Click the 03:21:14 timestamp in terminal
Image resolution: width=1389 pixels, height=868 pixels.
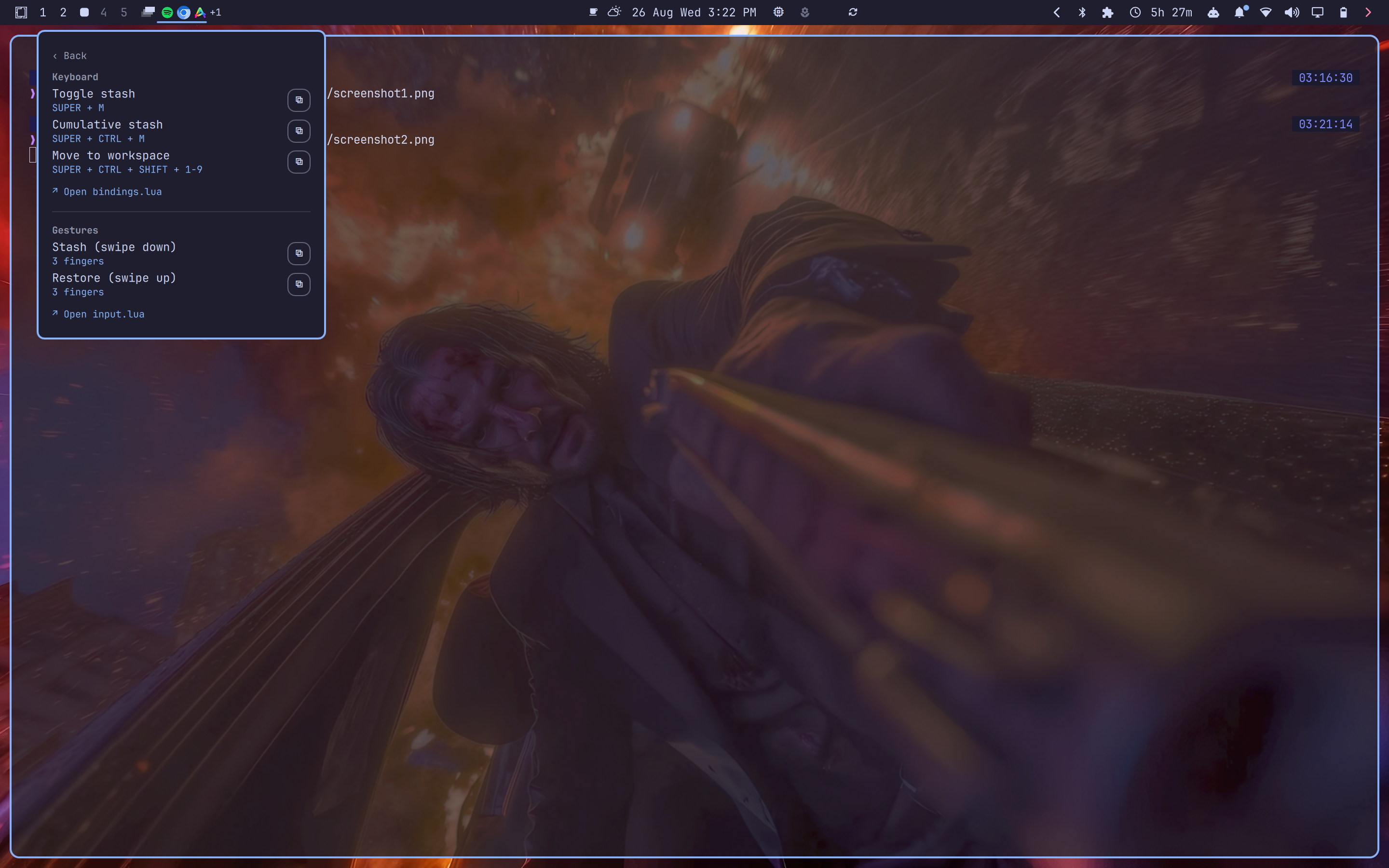tap(1325, 124)
